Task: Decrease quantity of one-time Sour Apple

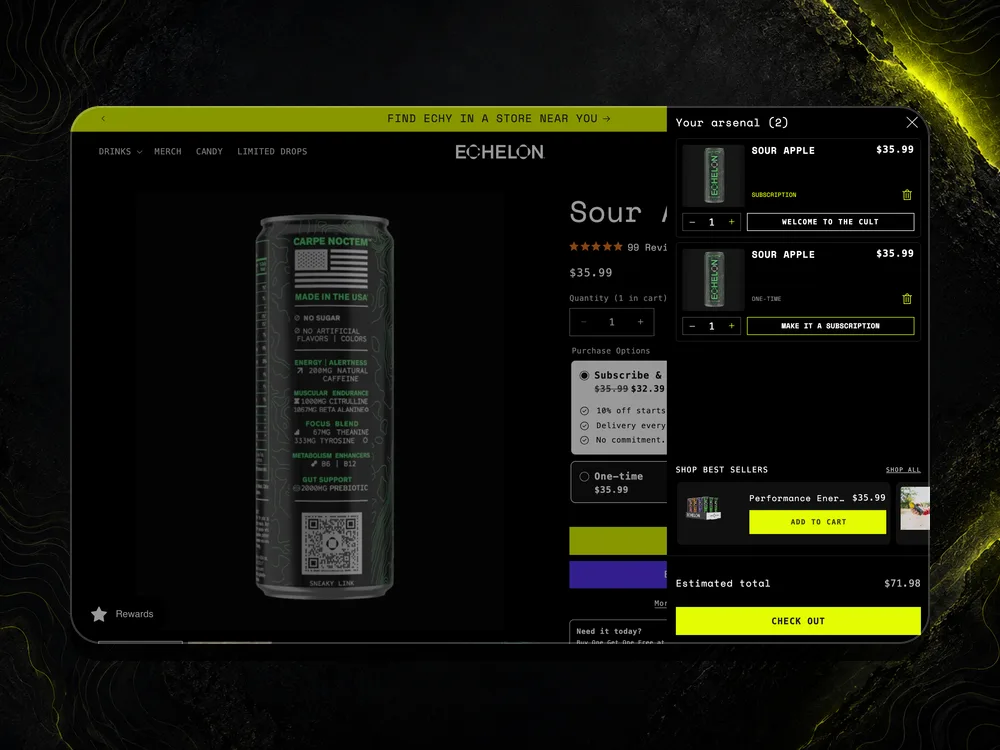Action: [x=693, y=326]
